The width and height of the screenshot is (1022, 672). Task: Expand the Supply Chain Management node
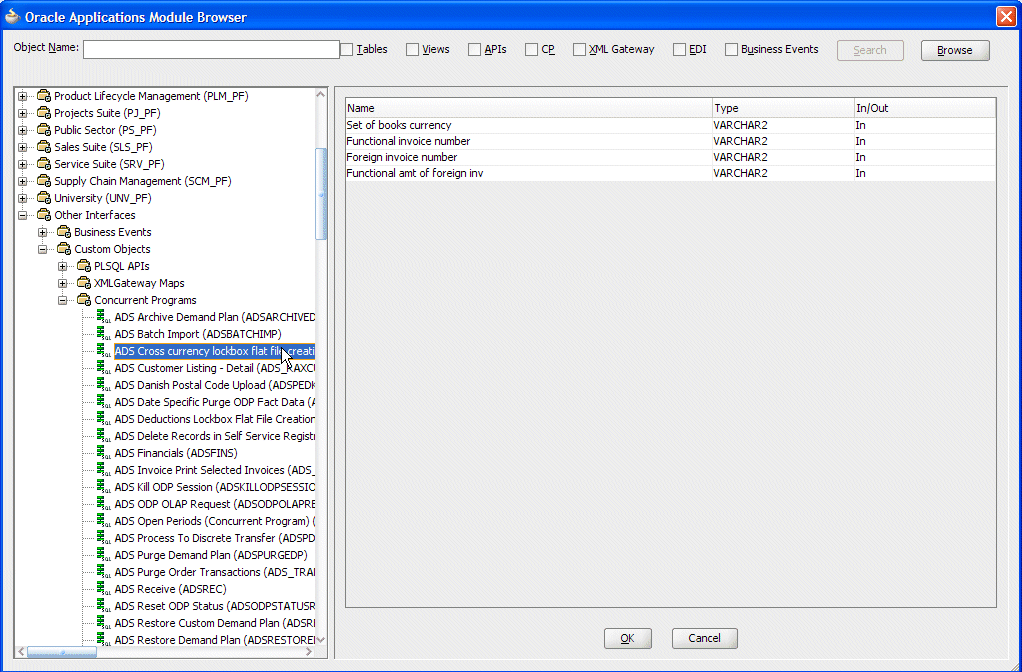23,181
